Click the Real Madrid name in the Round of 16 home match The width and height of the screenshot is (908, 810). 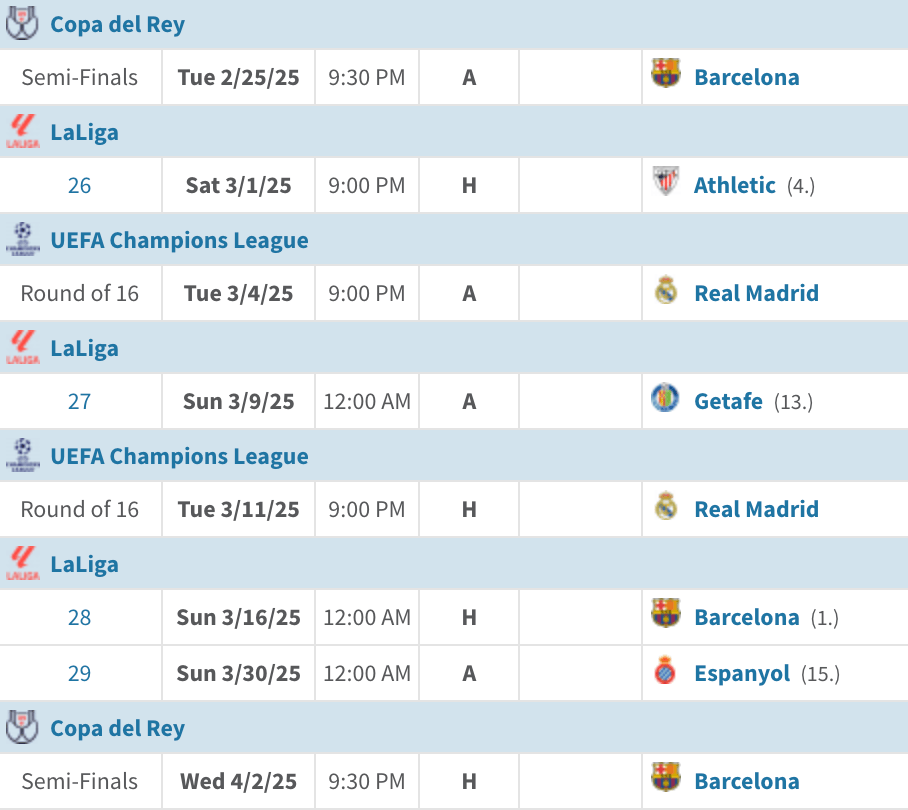pos(757,509)
